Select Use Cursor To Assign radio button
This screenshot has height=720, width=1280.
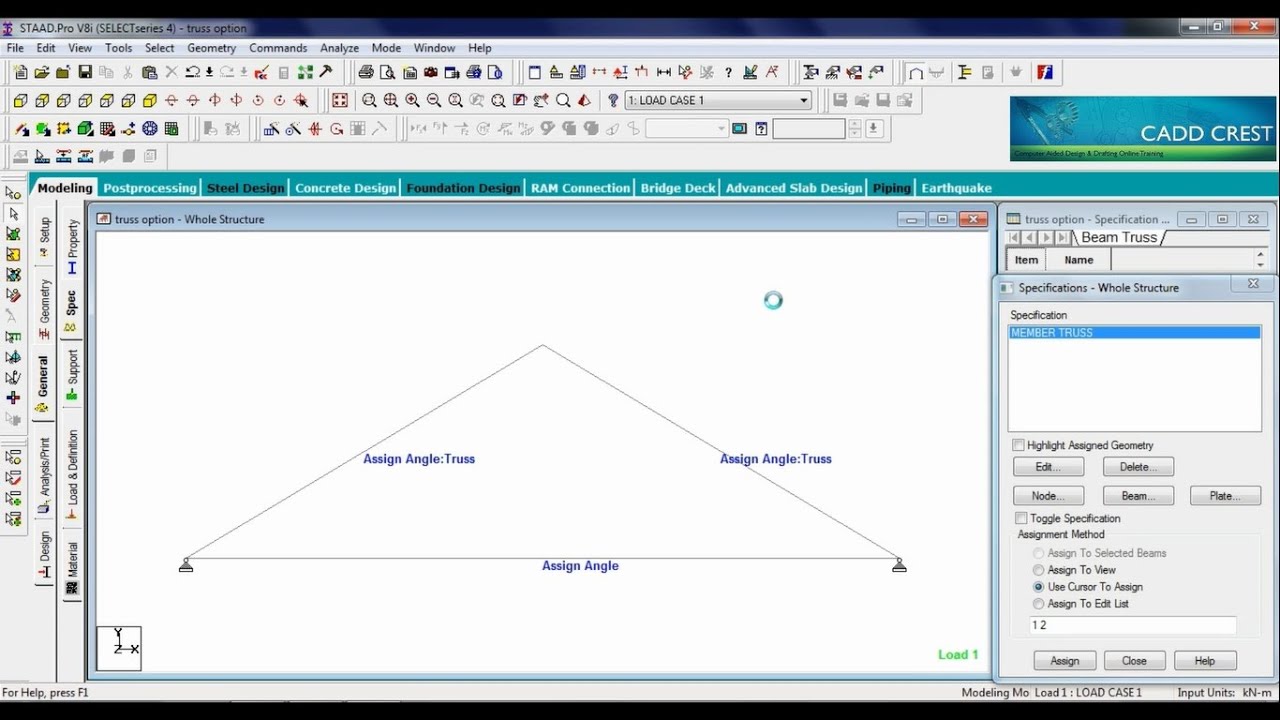[x=1039, y=587]
